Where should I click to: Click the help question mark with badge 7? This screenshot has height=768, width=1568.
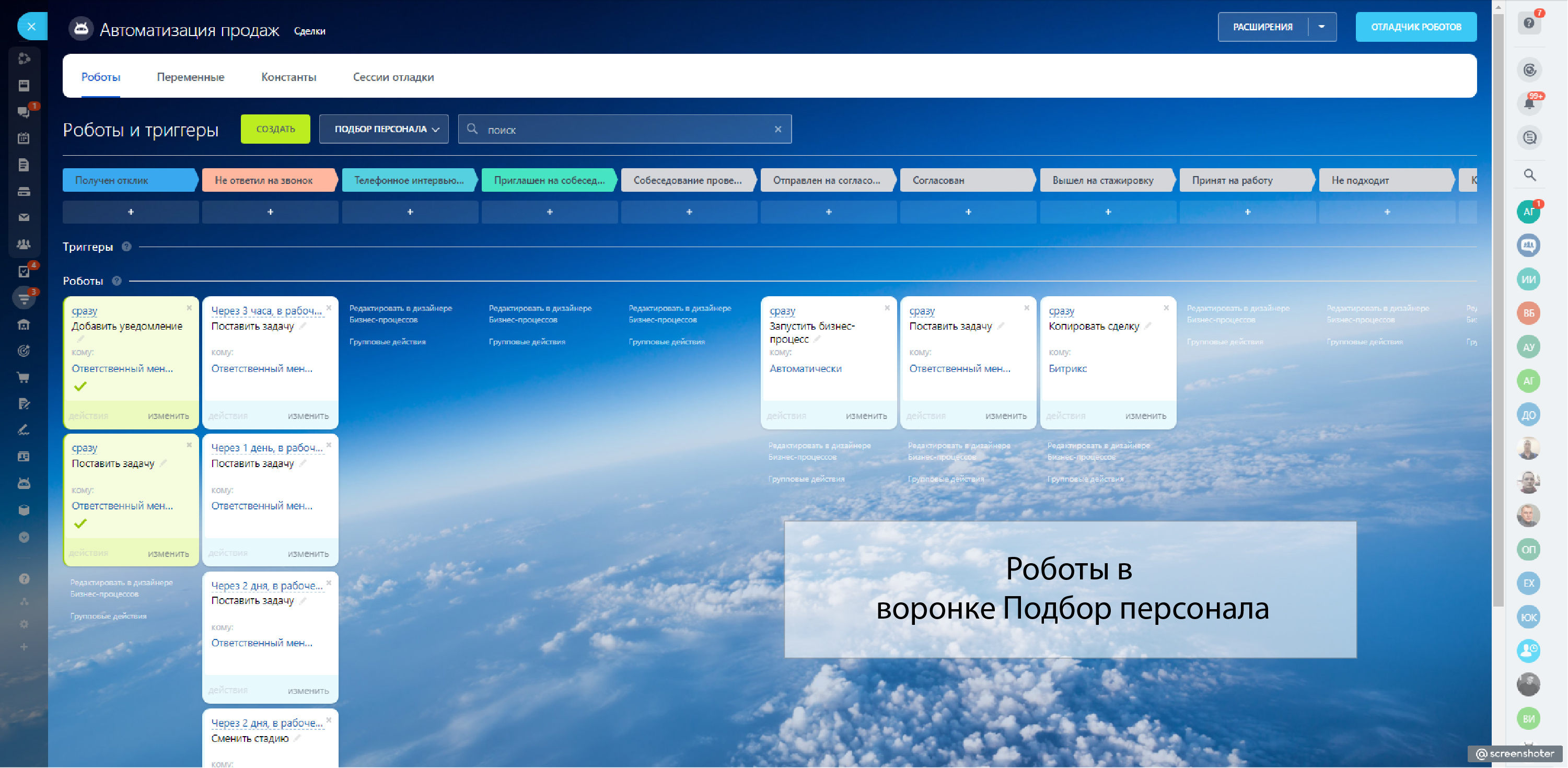[1529, 24]
